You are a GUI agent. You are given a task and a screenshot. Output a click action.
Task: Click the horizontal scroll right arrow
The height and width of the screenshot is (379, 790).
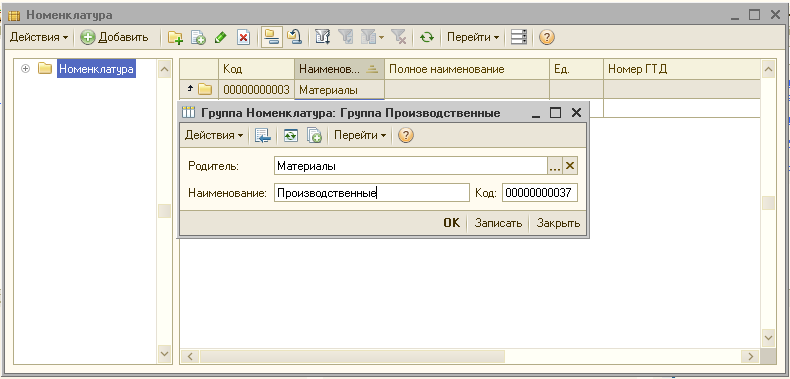pyautogui.click(x=751, y=356)
